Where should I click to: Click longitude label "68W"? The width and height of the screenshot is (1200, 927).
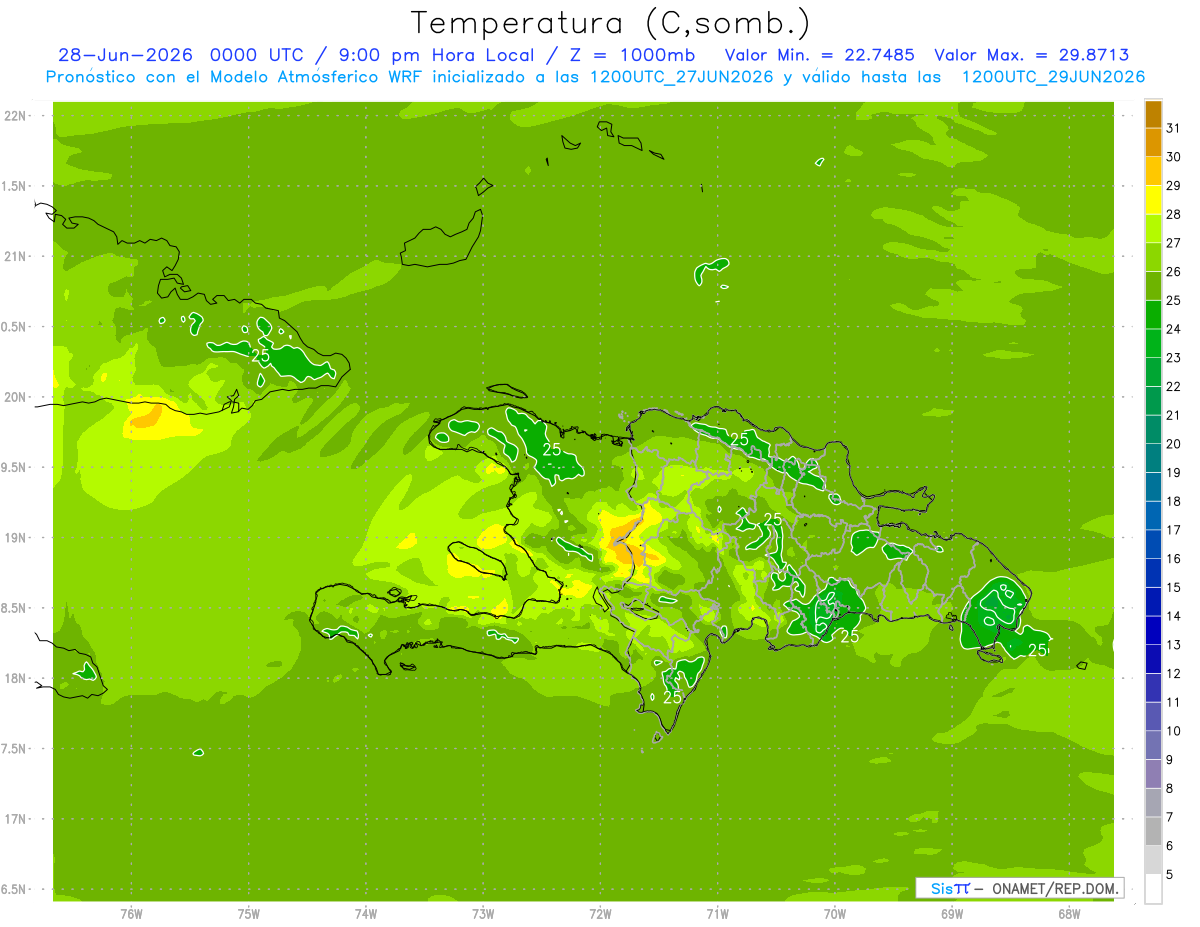(x=1069, y=913)
